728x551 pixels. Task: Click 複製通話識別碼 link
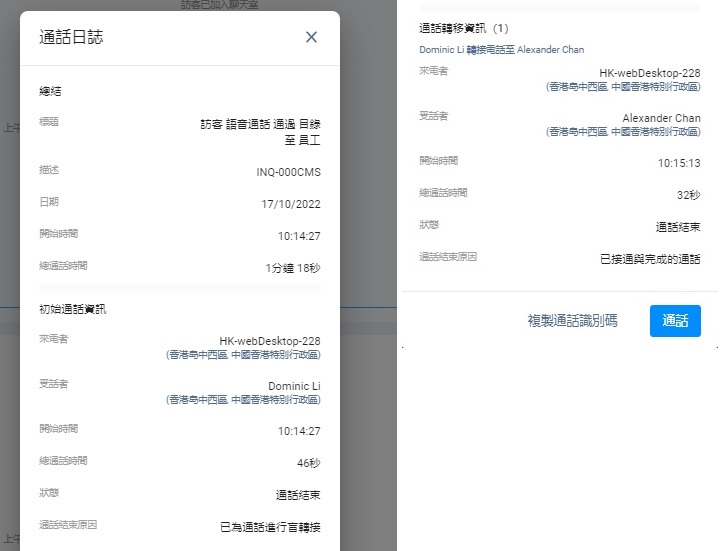572,321
